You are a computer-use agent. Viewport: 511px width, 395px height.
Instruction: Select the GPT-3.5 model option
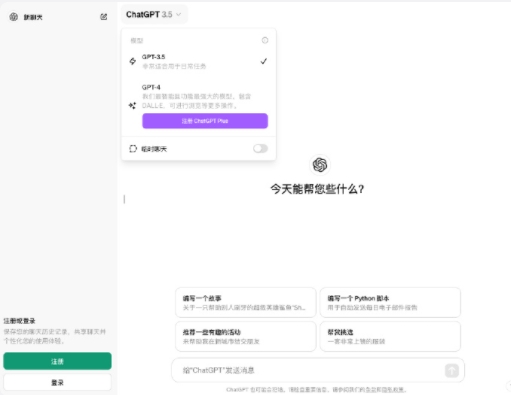tap(199, 61)
